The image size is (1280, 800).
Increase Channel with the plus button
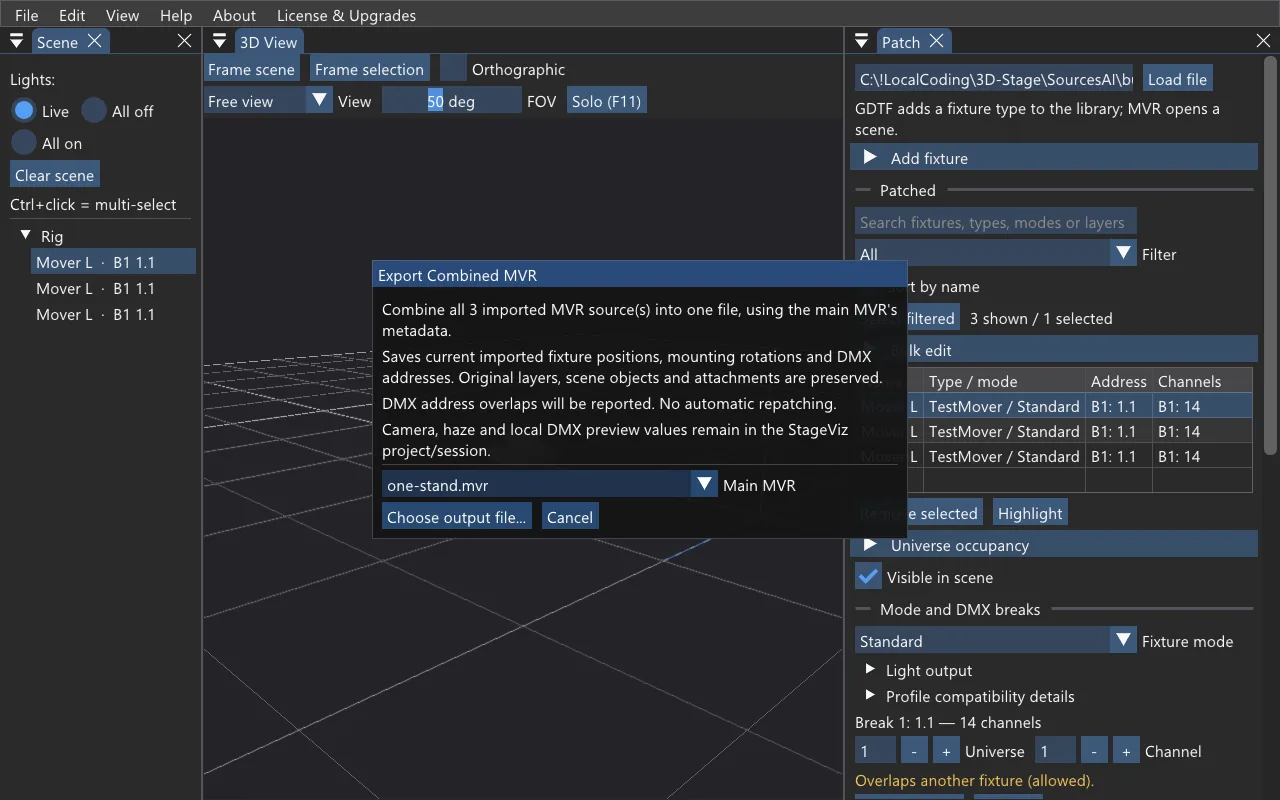click(1126, 751)
